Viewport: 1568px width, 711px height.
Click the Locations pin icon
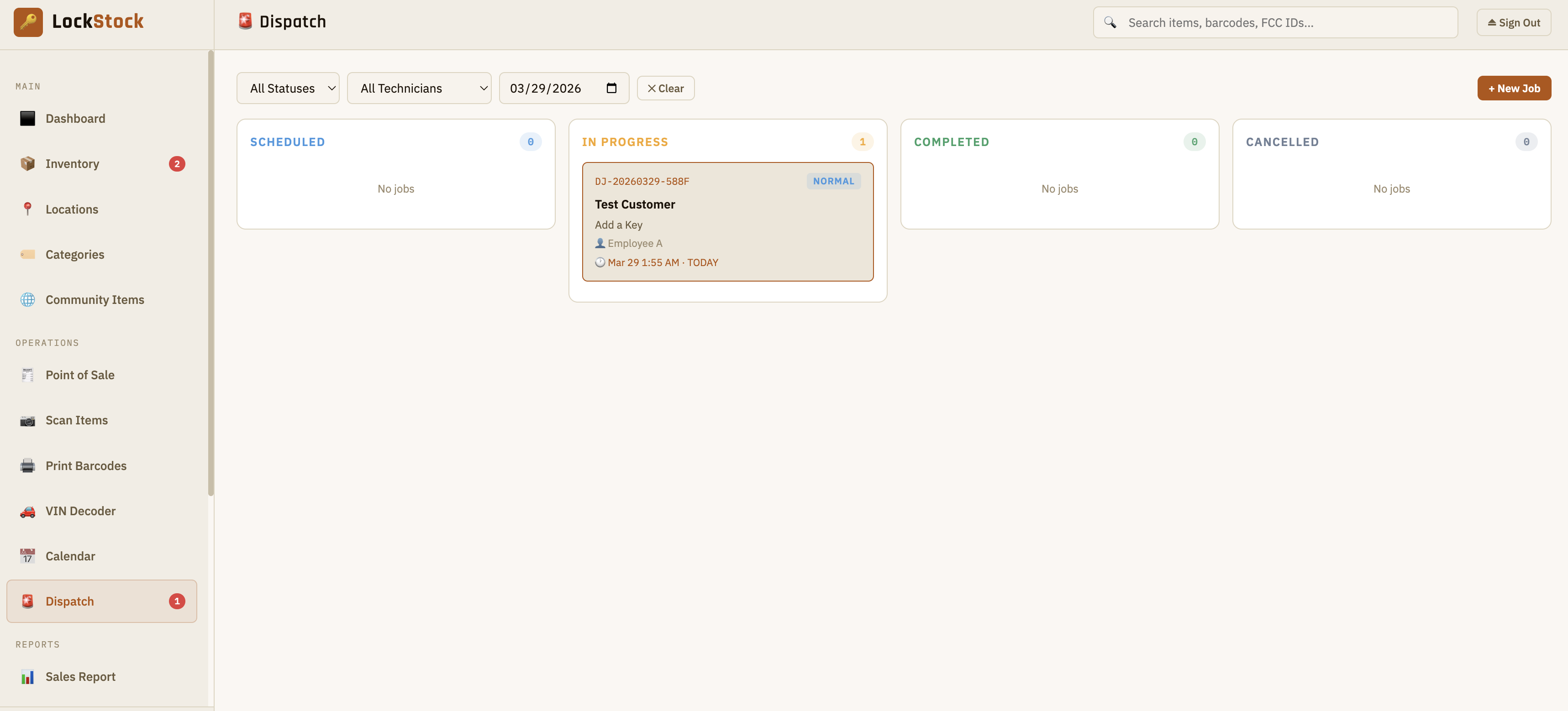tap(27, 209)
